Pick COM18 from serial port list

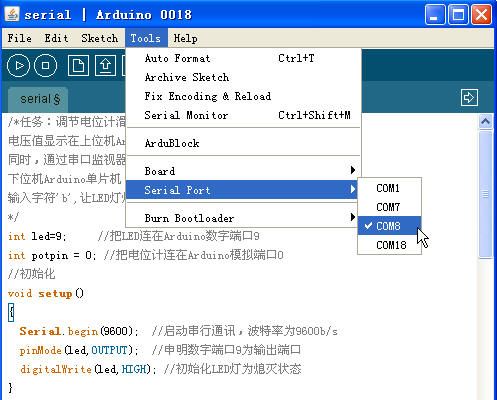point(390,245)
